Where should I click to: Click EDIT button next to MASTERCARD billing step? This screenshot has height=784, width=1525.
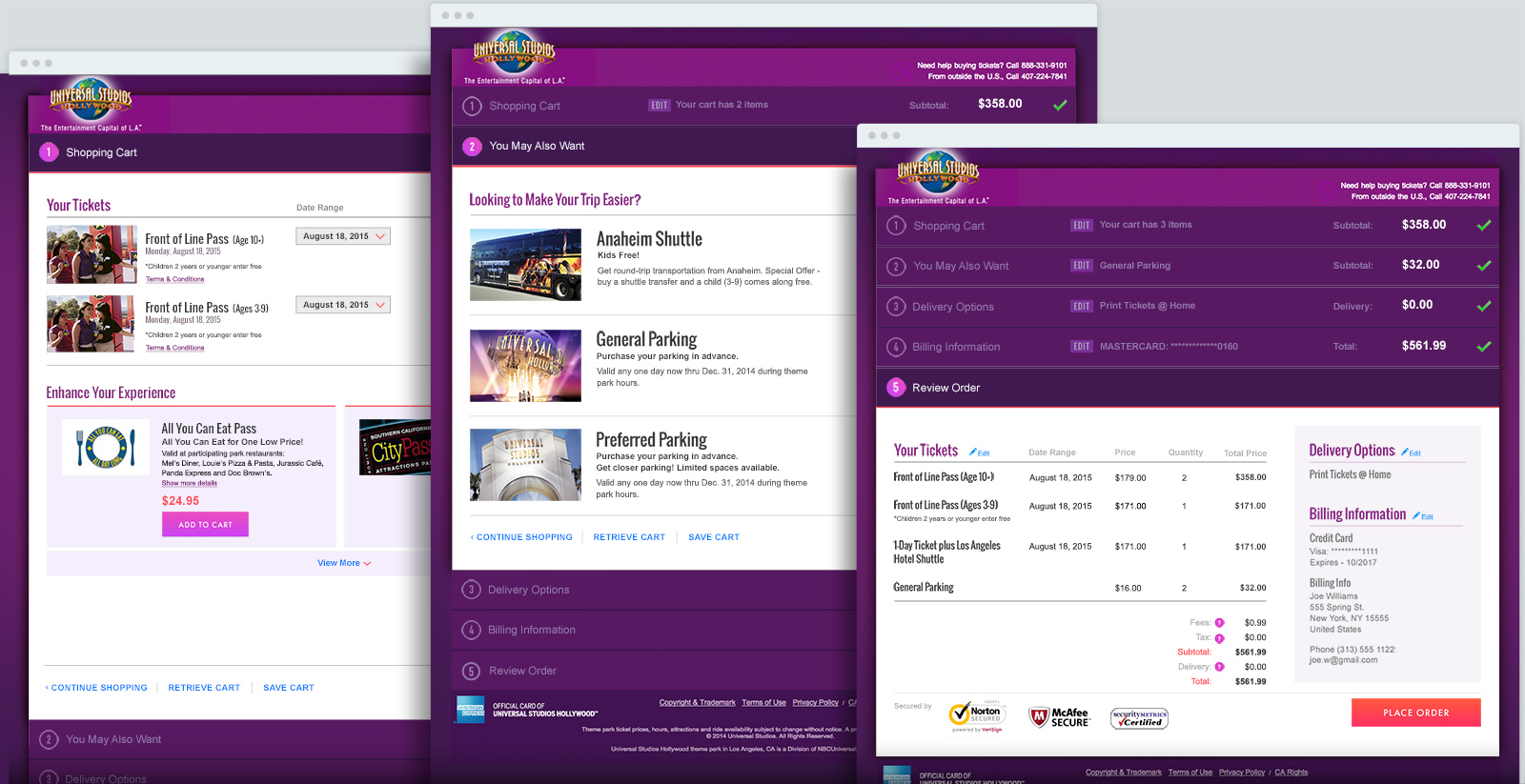(1081, 347)
